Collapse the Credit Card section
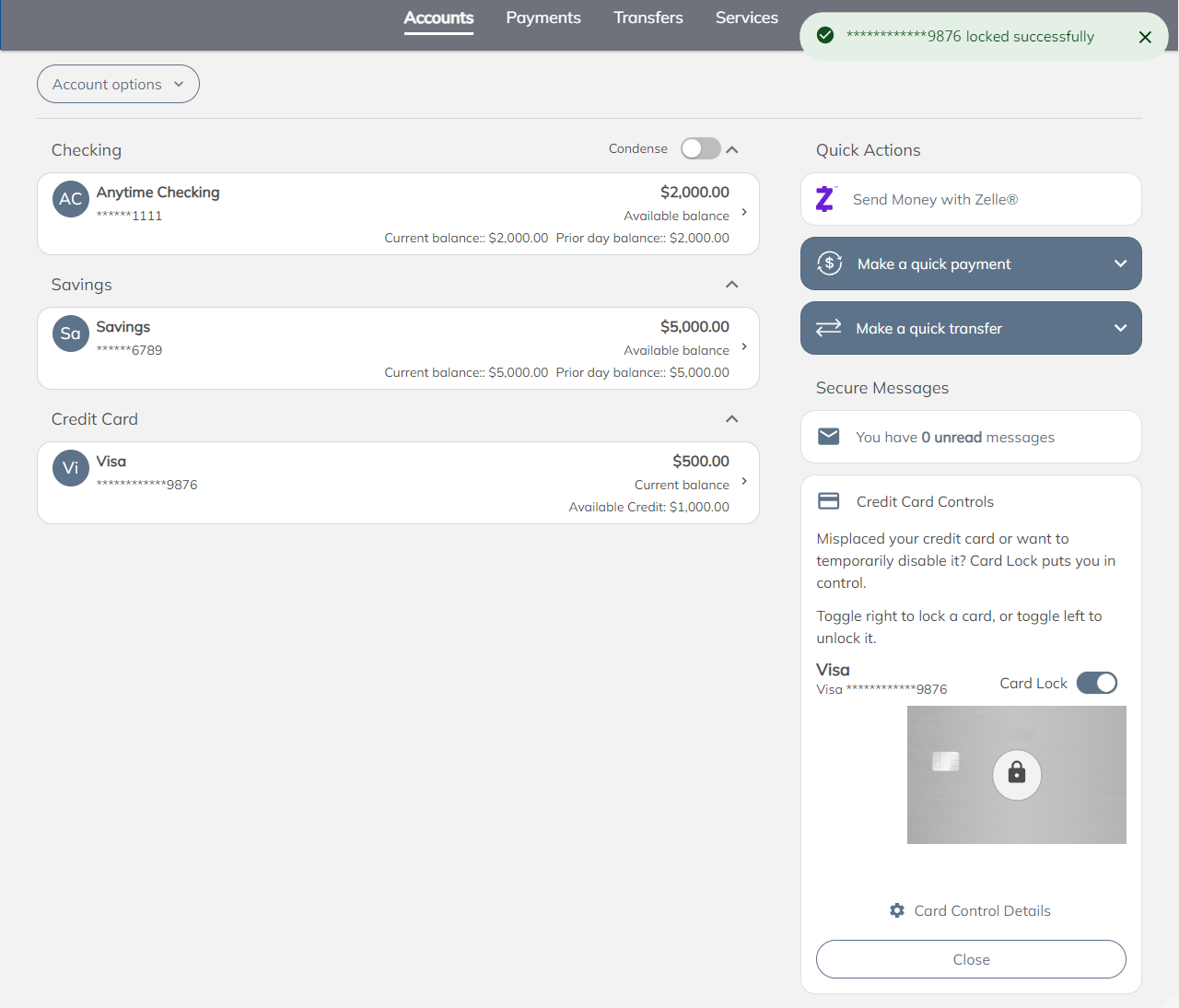The width and height of the screenshot is (1179, 1008). click(732, 419)
